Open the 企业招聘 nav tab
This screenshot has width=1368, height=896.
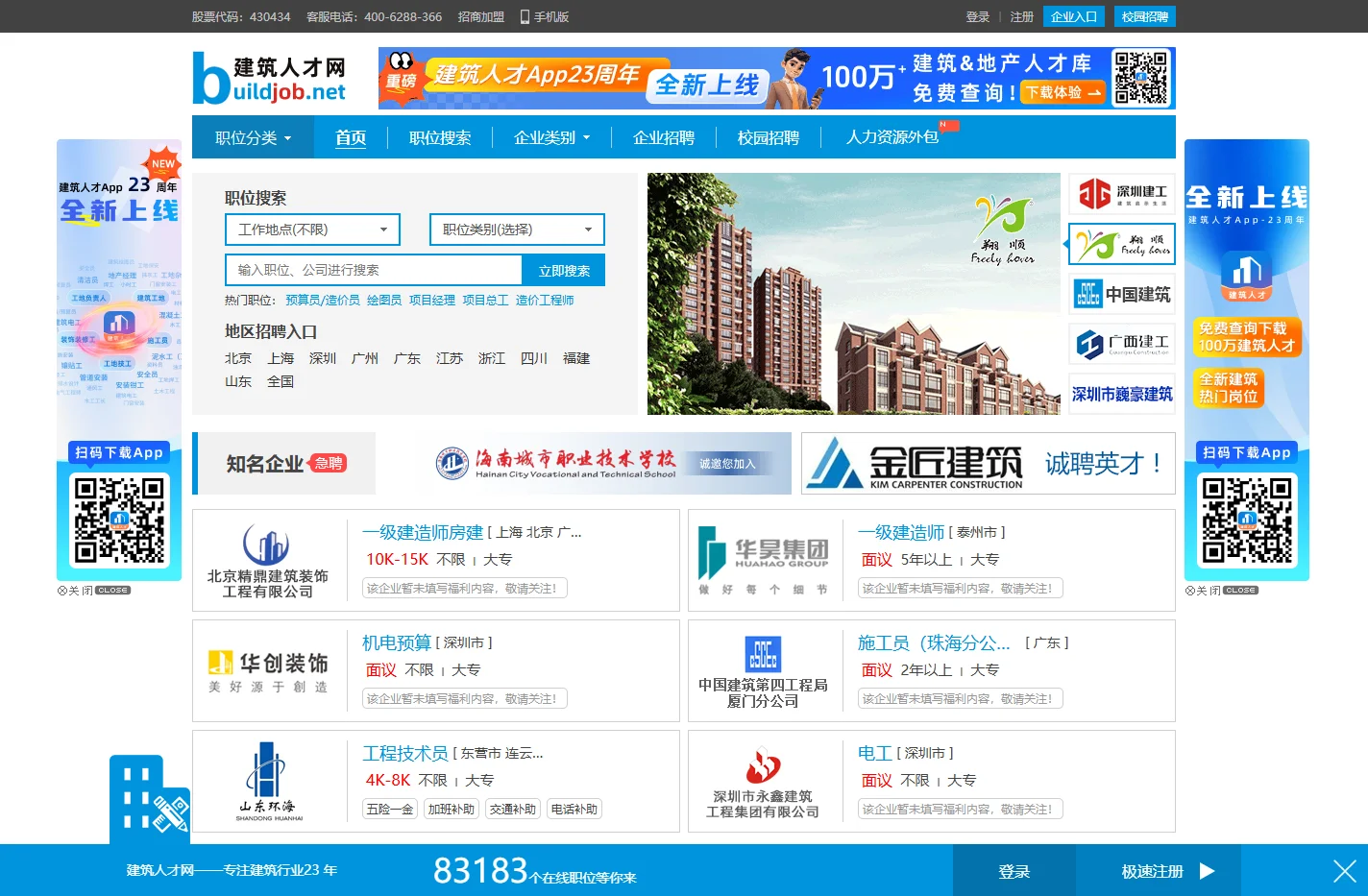[x=664, y=137]
